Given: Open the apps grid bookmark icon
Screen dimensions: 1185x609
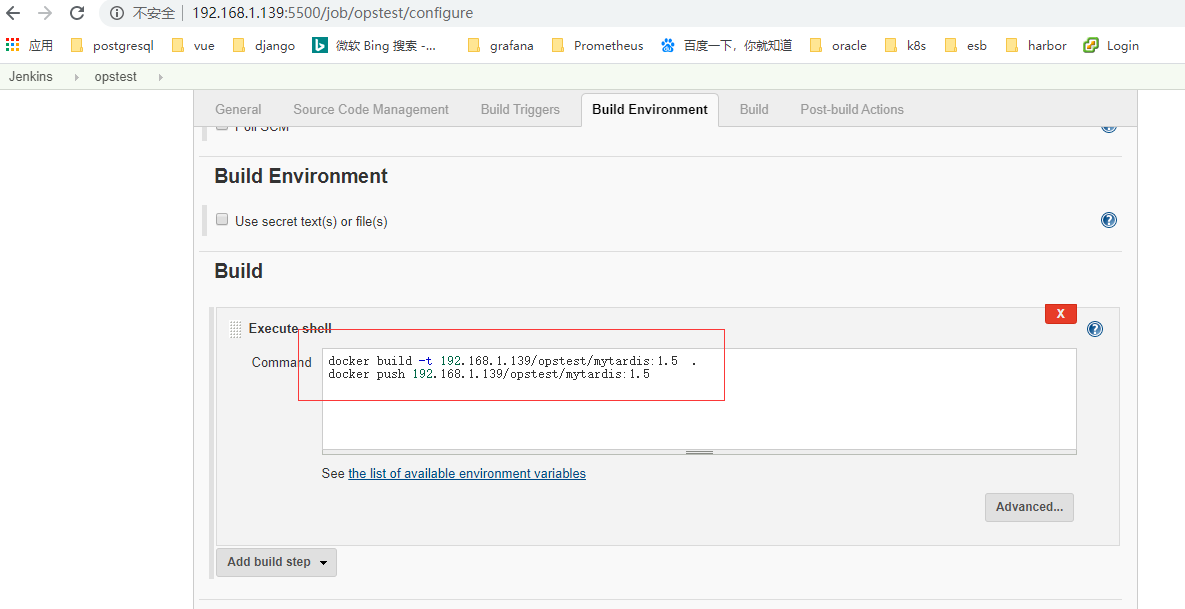Looking at the screenshot, I should click(12, 45).
